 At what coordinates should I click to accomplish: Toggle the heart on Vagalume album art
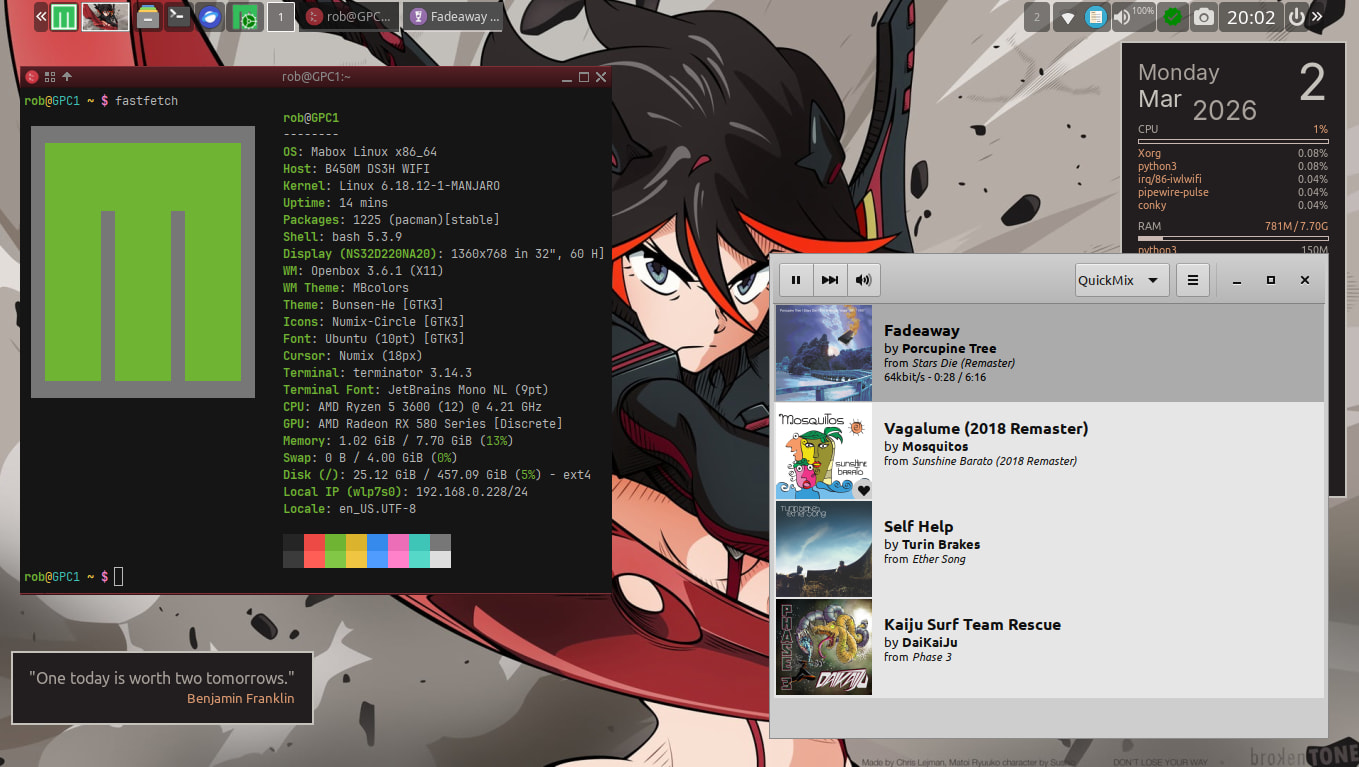click(x=863, y=489)
